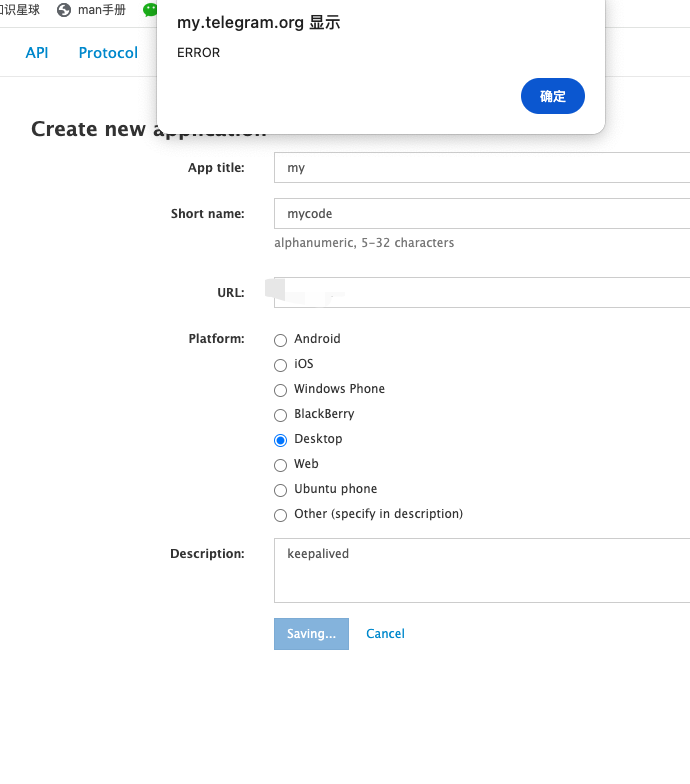The height and width of the screenshot is (784, 690).
Task: Select the Ubuntu phone radio button
Action: point(280,490)
